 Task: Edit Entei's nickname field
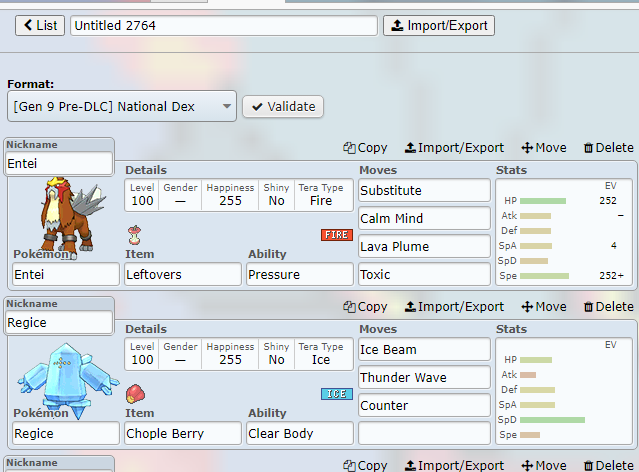click(59, 163)
